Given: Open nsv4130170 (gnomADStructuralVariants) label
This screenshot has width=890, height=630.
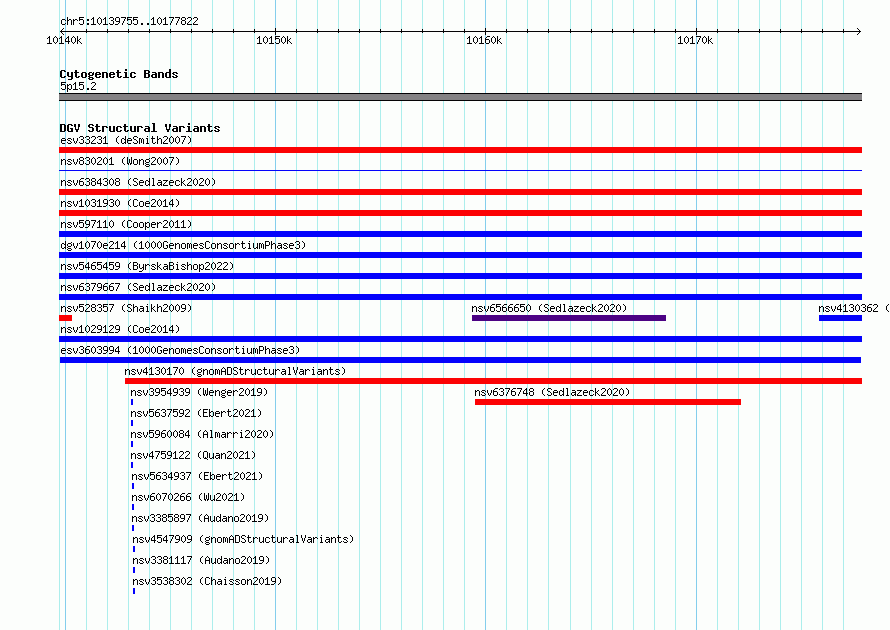Looking at the screenshot, I should click(x=235, y=371).
